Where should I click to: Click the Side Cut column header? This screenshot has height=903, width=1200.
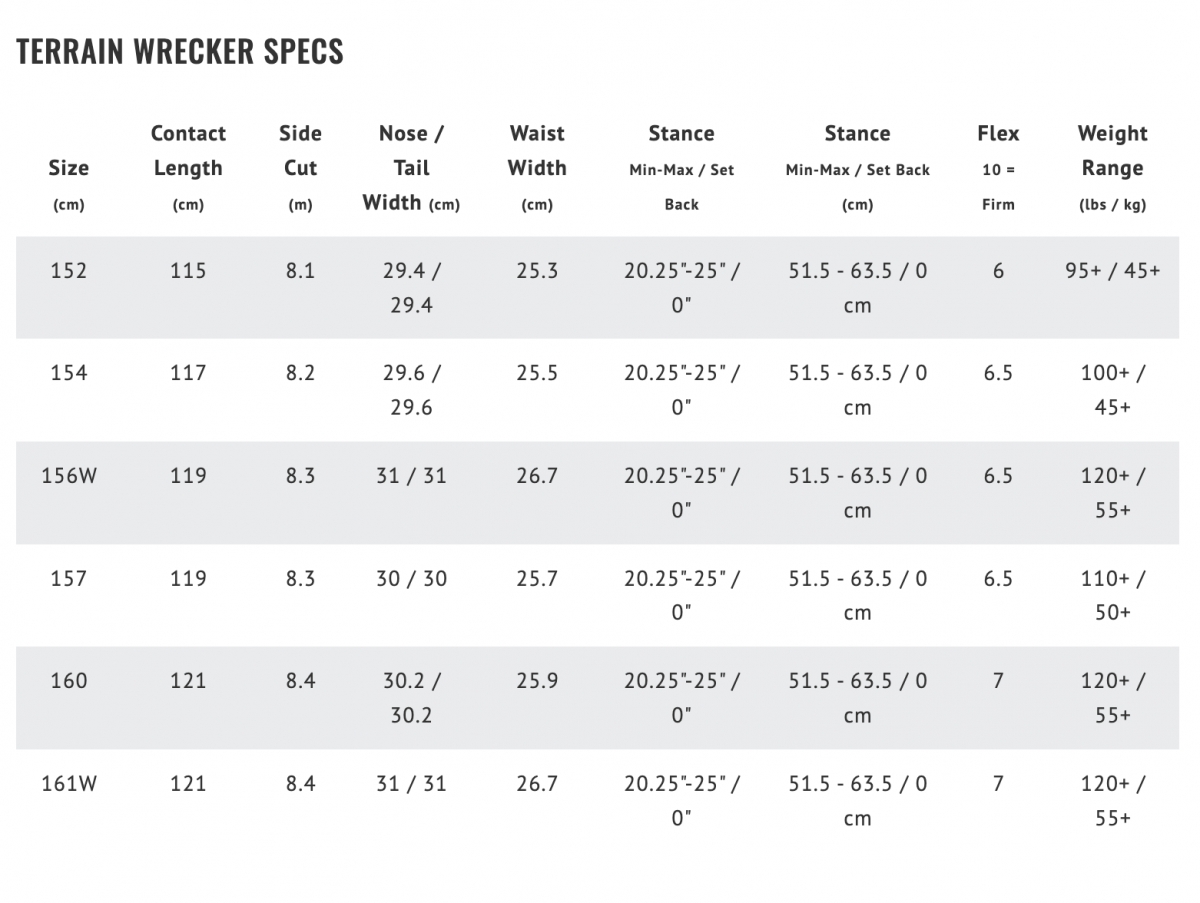[x=300, y=168]
